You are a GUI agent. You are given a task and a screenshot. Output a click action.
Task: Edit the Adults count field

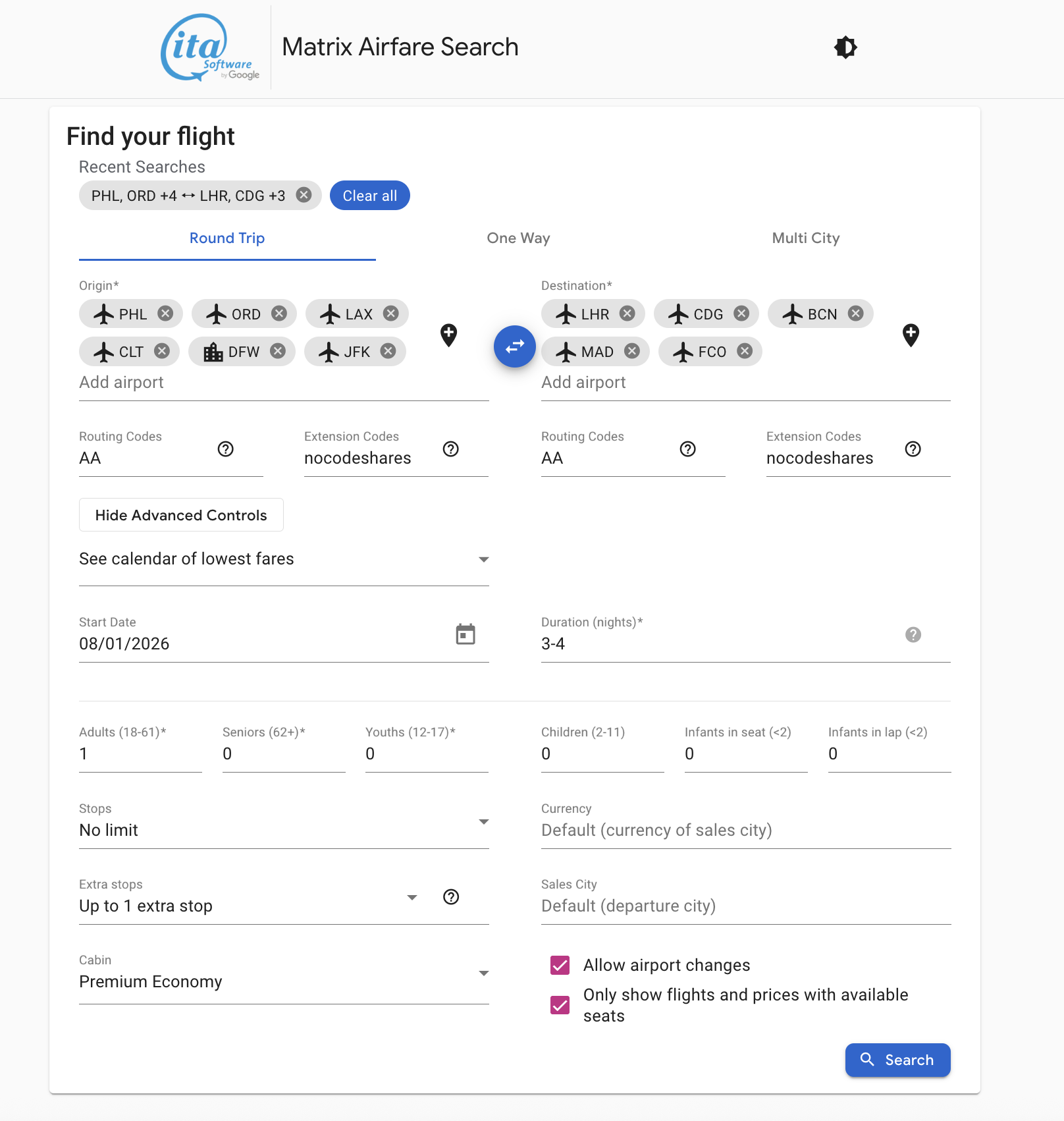click(140, 754)
